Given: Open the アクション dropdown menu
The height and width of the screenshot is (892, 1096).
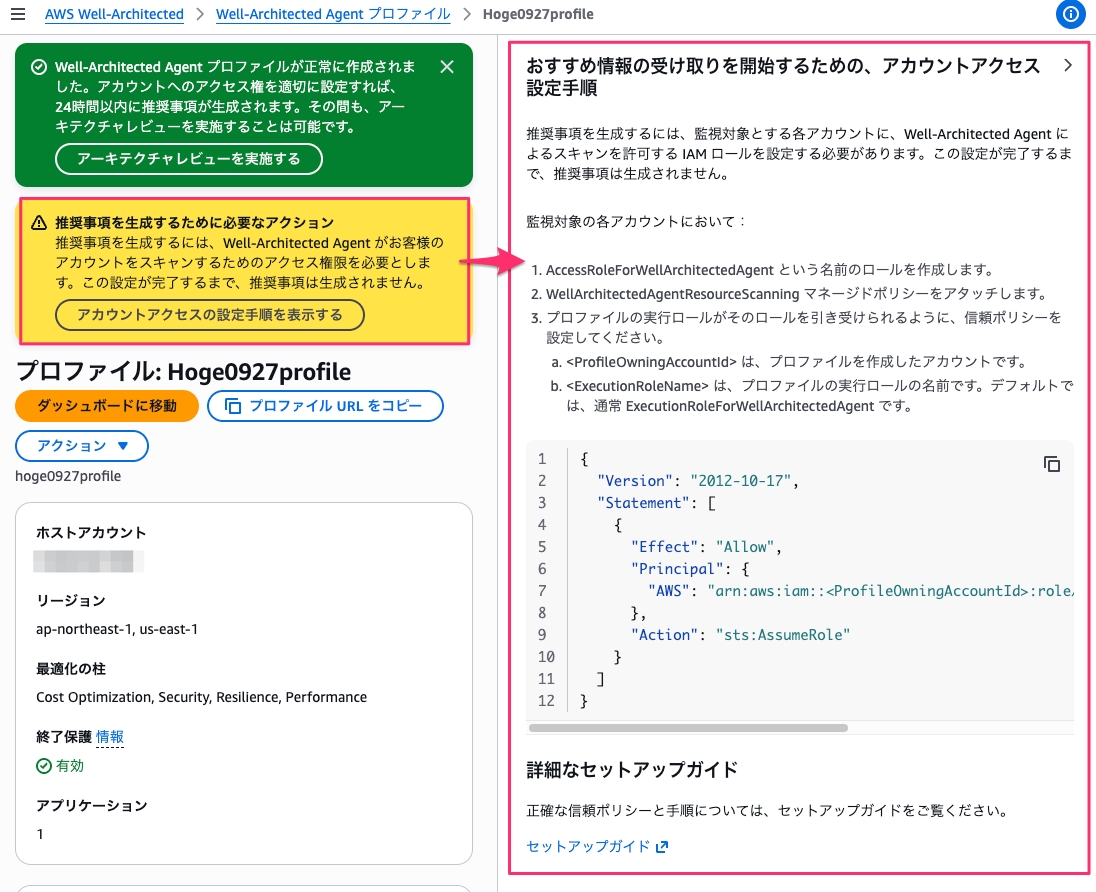Looking at the screenshot, I should coord(82,446).
